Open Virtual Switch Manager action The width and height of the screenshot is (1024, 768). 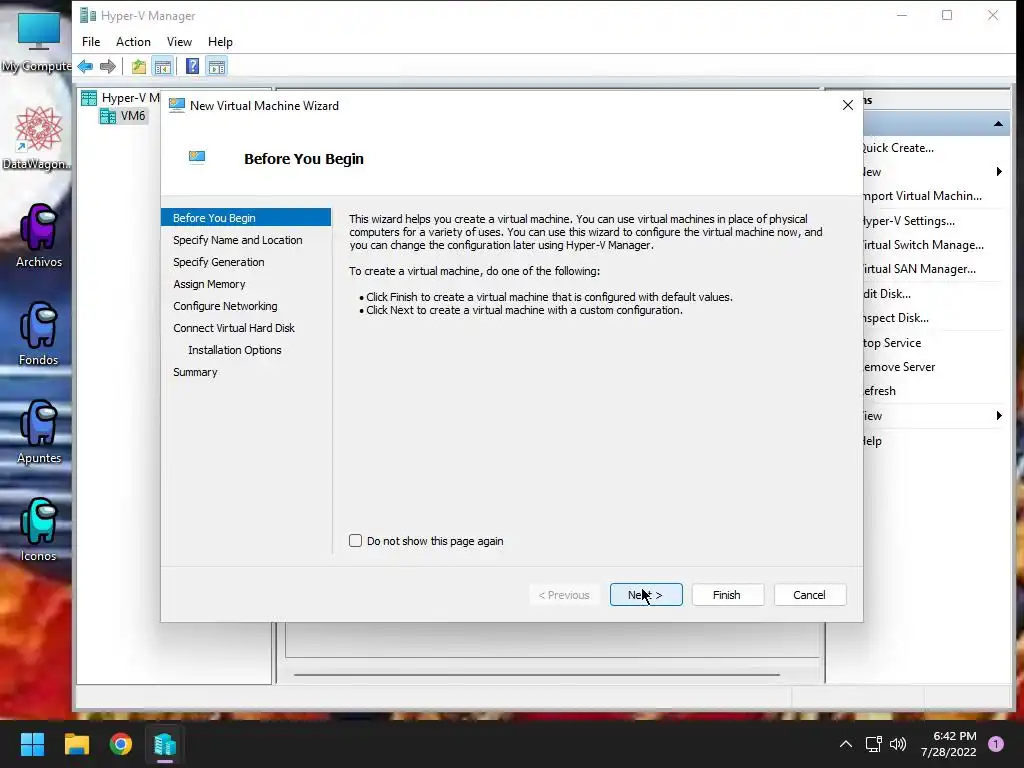point(923,245)
